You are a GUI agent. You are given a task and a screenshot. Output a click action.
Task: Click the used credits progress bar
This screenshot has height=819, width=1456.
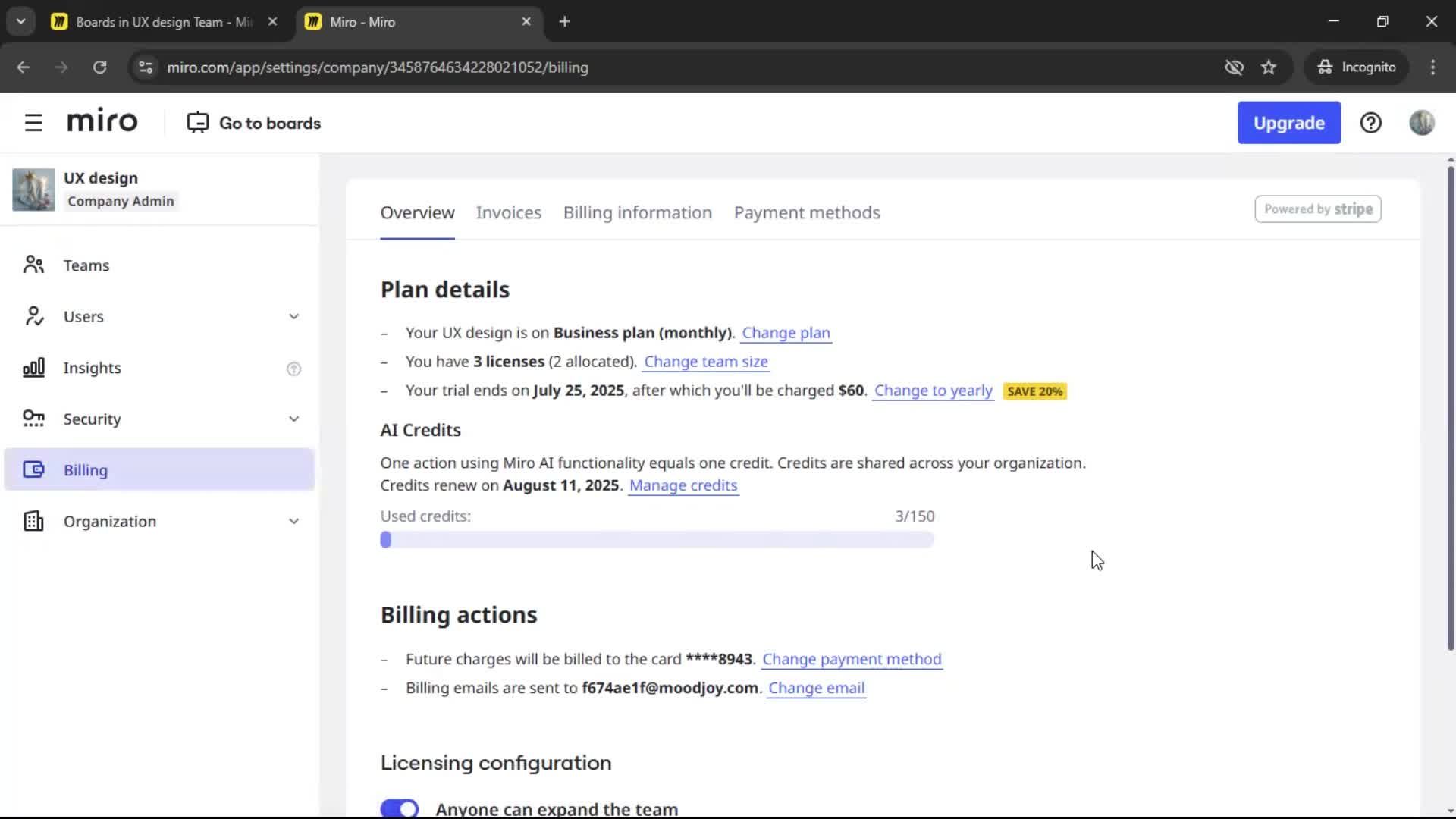(x=657, y=539)
